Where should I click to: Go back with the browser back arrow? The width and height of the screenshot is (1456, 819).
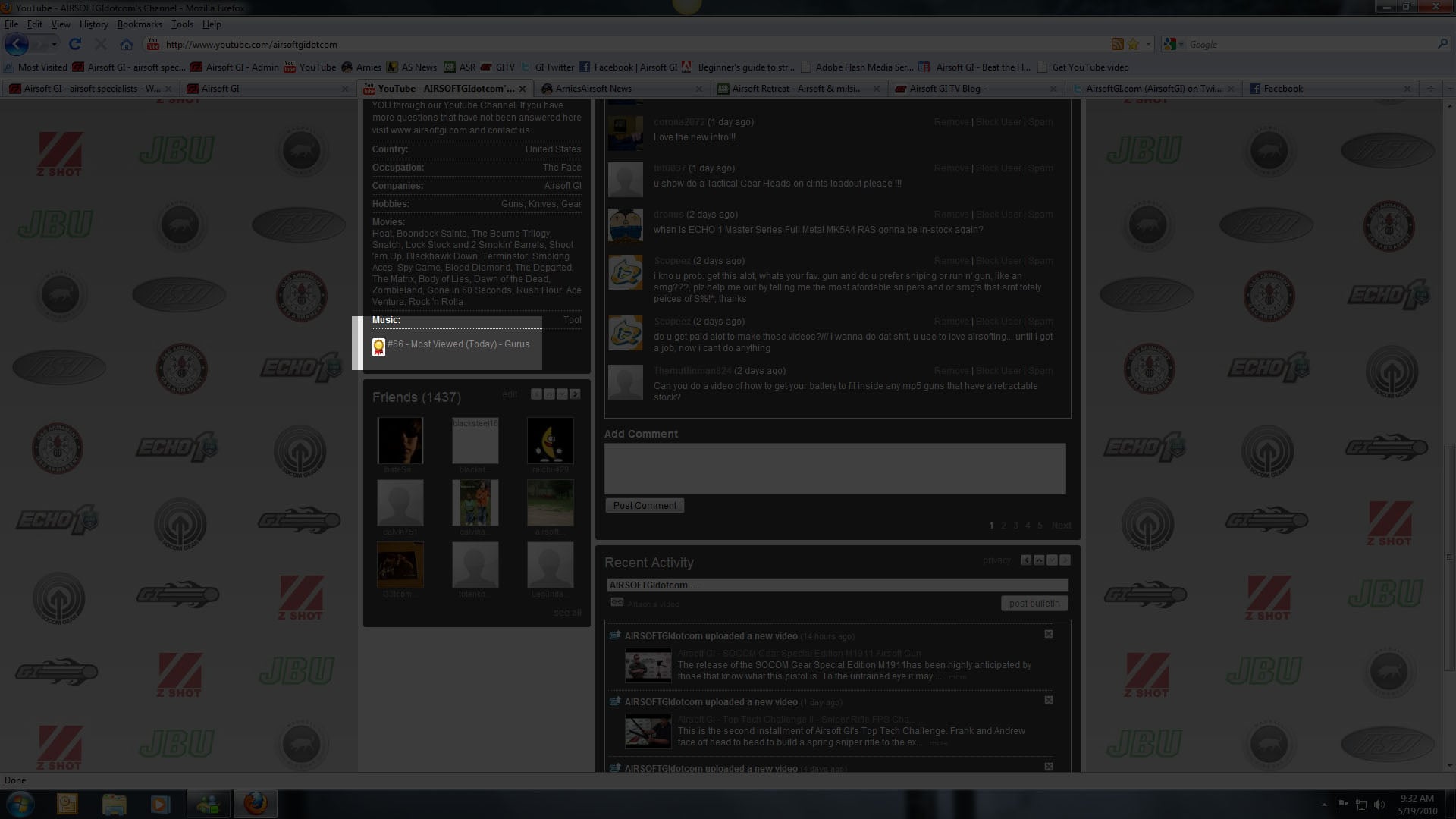tap(17, 45)
